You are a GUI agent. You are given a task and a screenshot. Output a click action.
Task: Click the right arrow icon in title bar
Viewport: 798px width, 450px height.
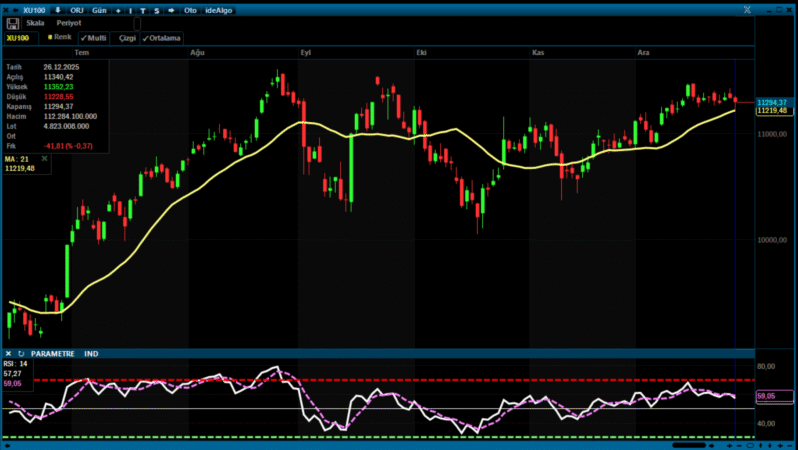pos(173,9)
